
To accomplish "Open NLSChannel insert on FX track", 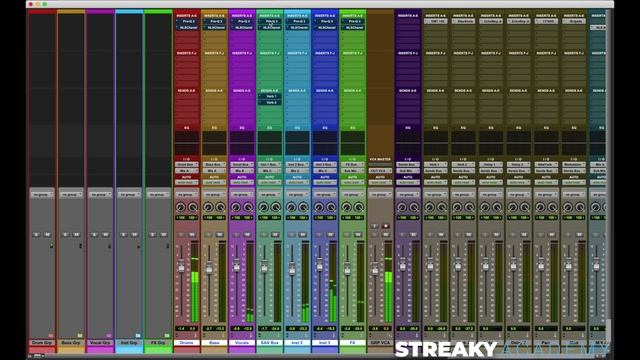I will 353,27.
